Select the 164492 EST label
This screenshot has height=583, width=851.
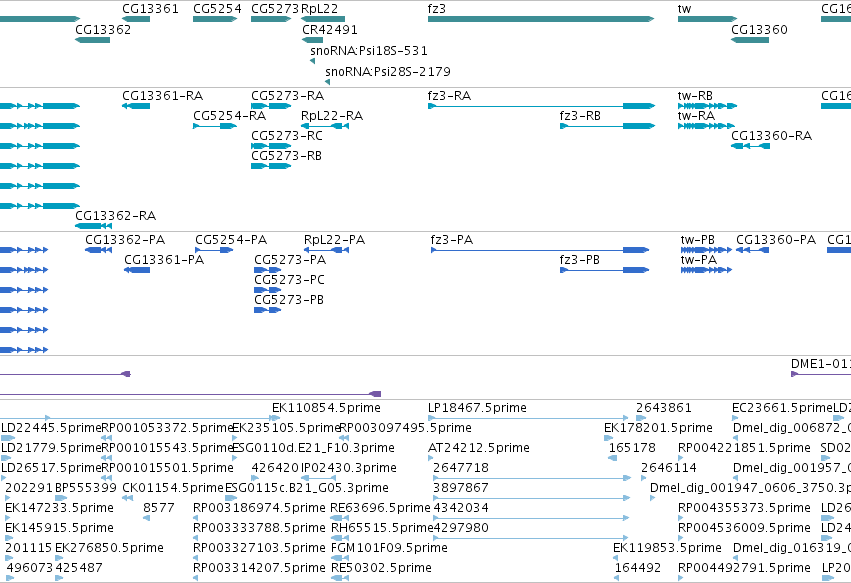point(638,568)
